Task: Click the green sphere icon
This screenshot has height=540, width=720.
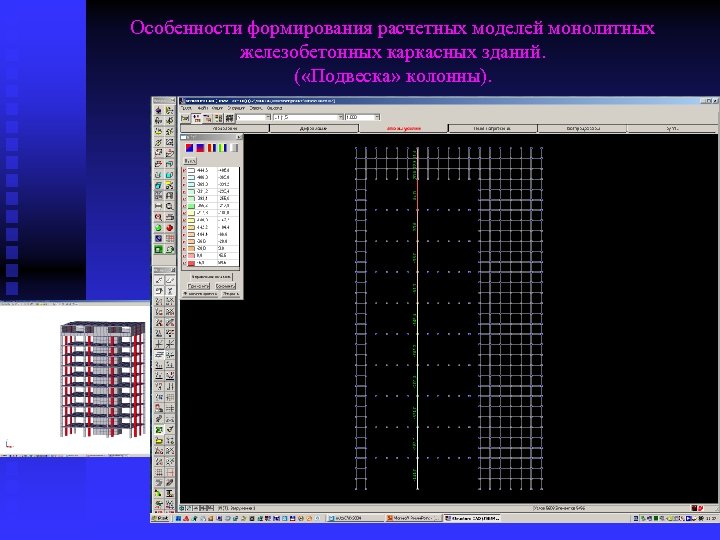Action: coord(159,228)
